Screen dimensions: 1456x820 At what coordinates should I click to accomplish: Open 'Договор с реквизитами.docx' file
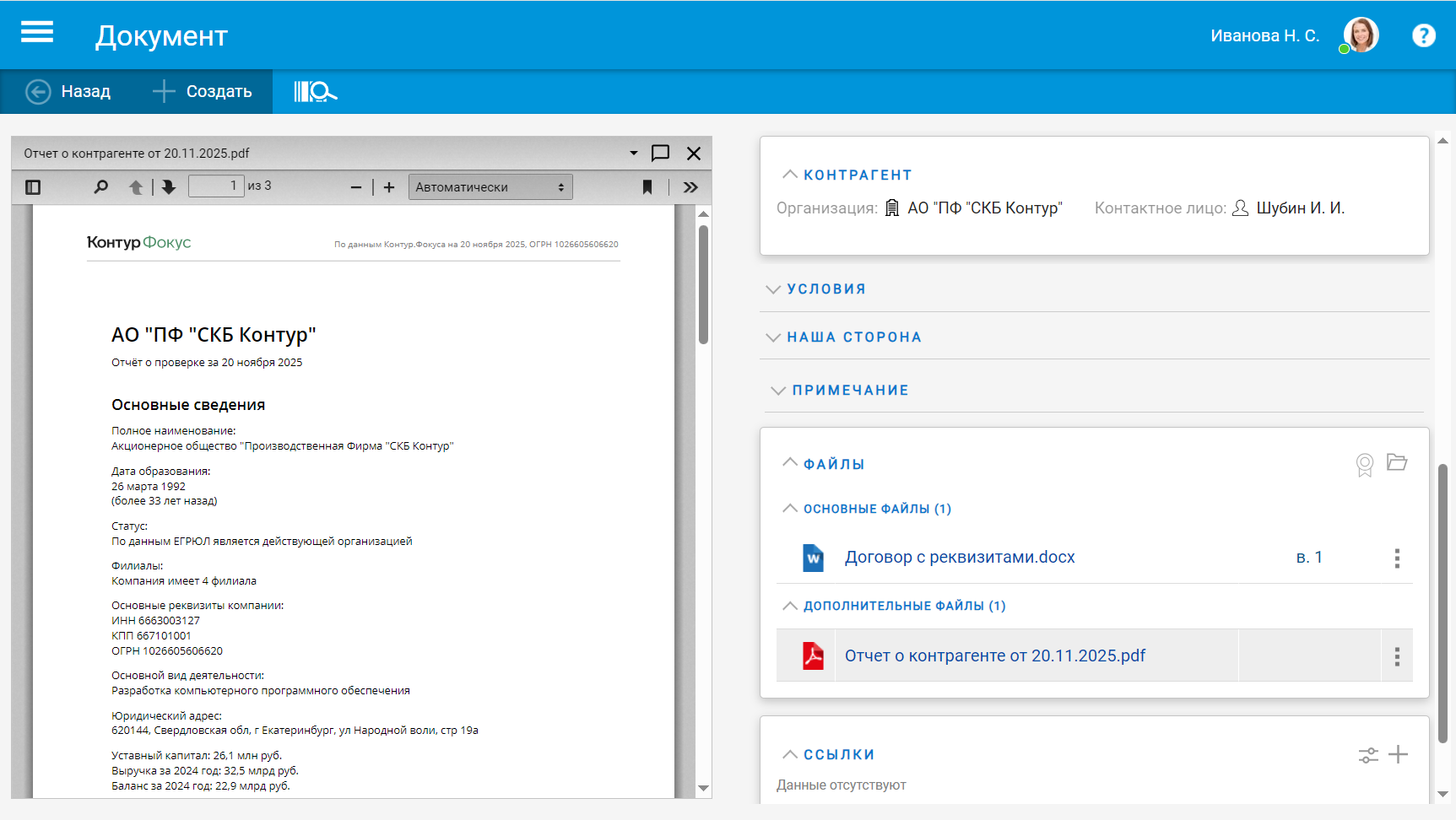[960, 558]
